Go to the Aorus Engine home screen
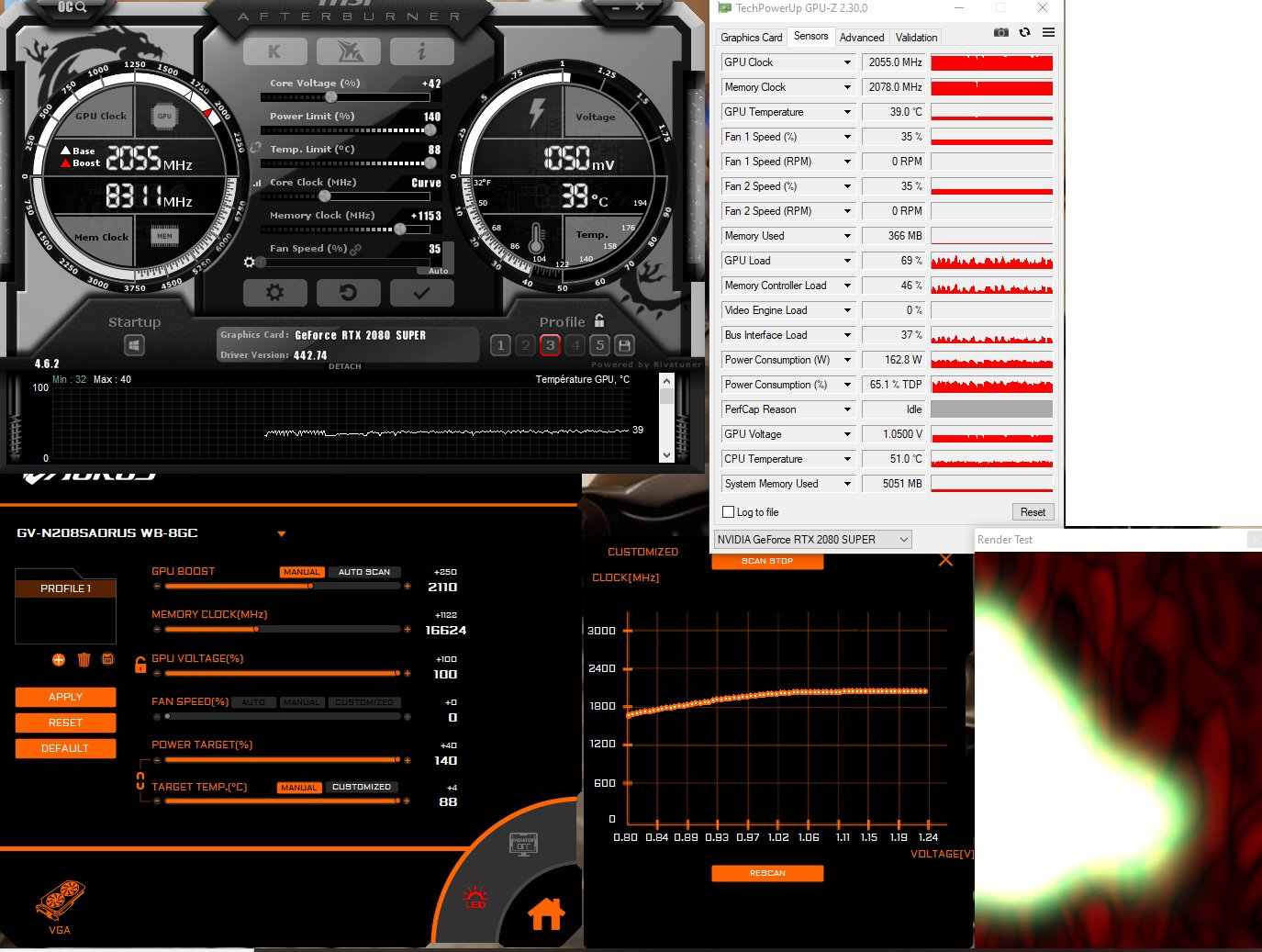1262x952 pixels. 546,913
